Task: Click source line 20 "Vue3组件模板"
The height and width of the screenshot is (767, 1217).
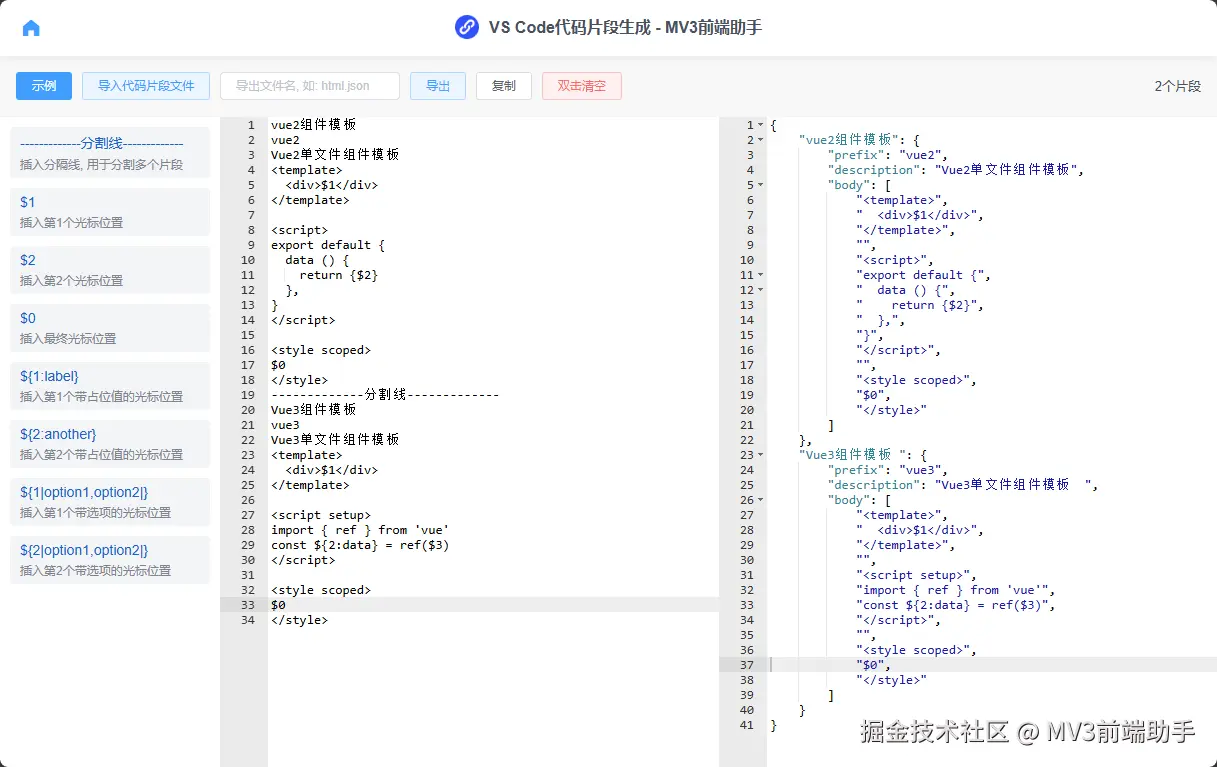Action: point(313,410)
